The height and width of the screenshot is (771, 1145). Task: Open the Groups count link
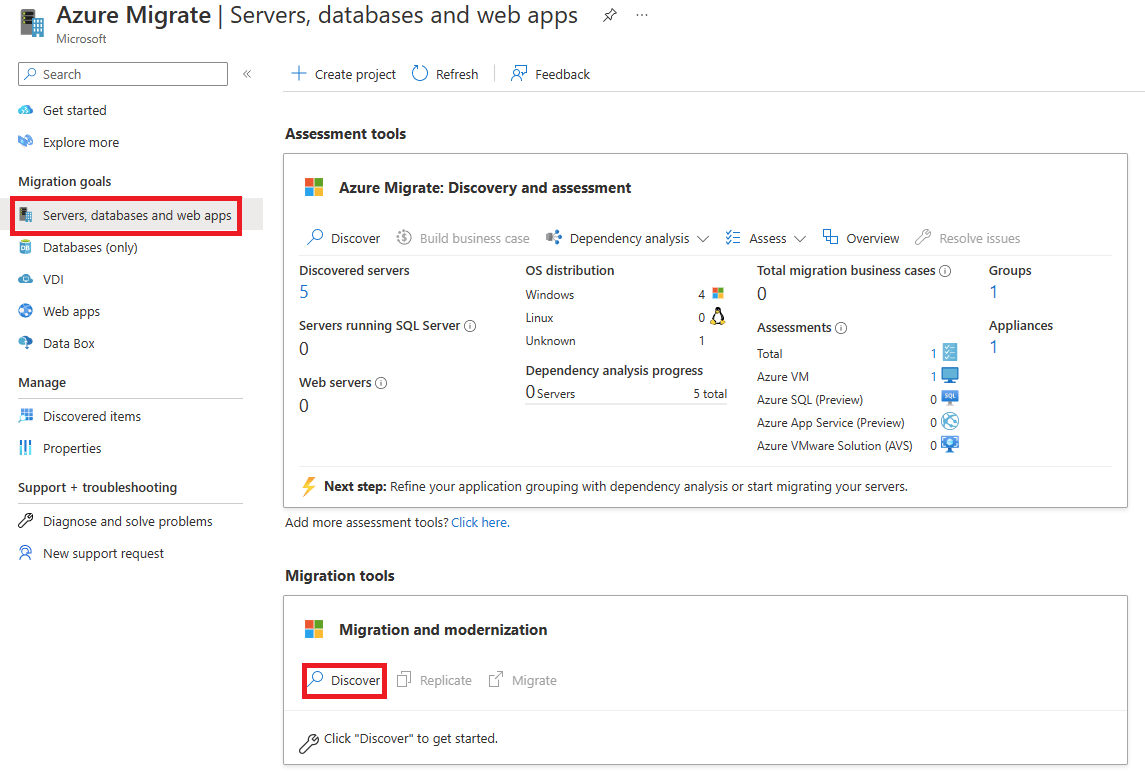(x=993, y=292)
